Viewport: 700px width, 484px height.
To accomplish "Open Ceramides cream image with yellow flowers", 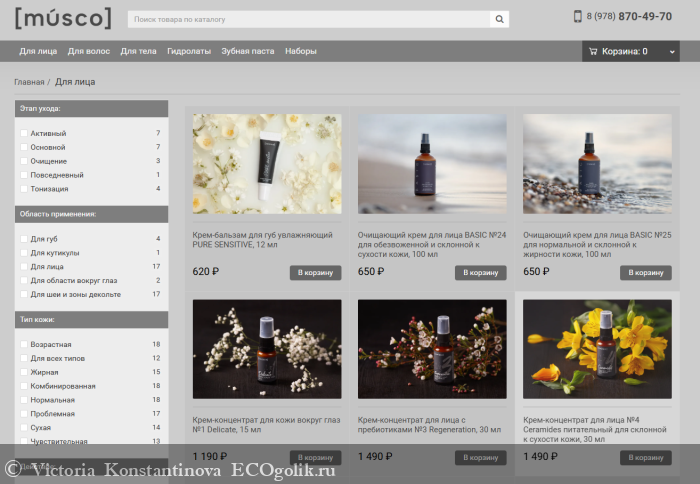I will [x=596, y=349].
